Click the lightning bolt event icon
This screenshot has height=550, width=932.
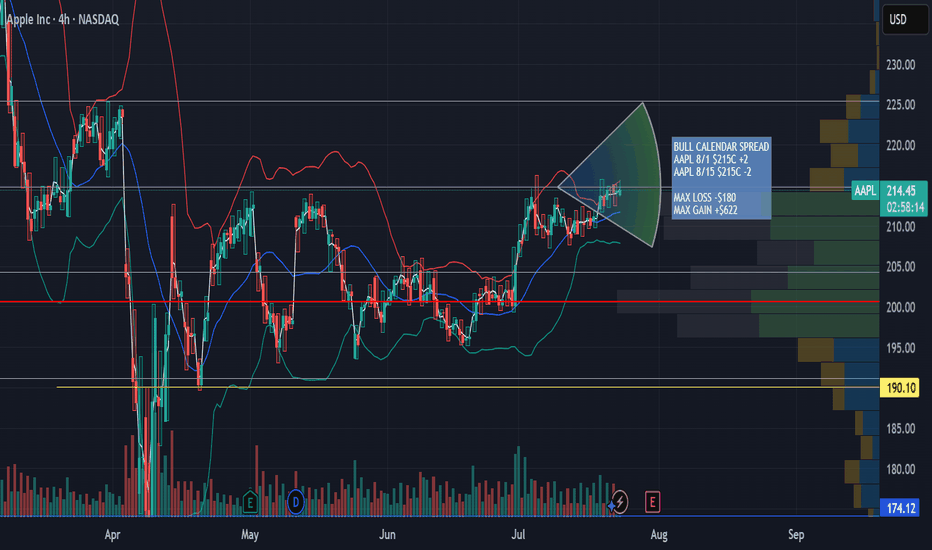pyautogui.click(x=619, y=502)
